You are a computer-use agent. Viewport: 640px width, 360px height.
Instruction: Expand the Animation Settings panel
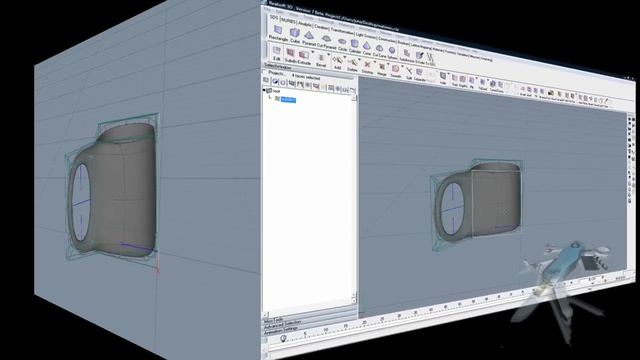(x=281, y=329)
